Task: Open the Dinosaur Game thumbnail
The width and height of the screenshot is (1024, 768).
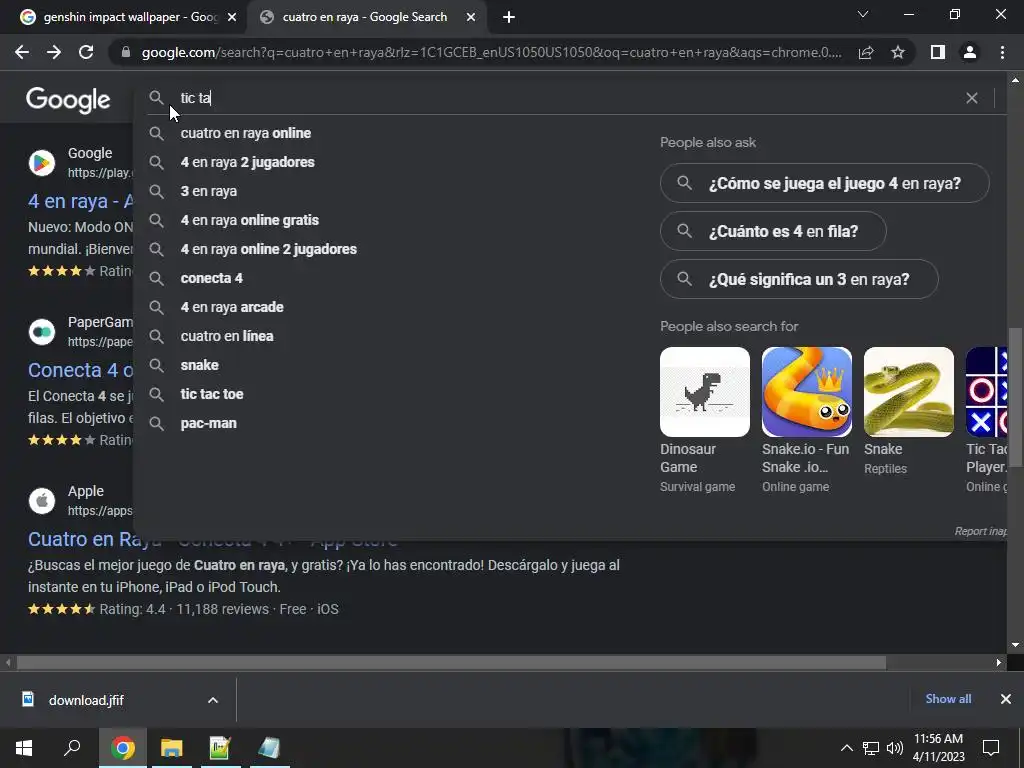Action: click(x=705, y=392)
